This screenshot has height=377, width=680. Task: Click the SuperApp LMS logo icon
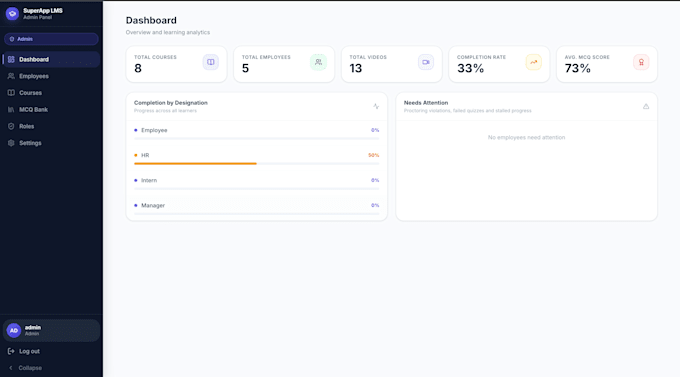pos(13,14)
